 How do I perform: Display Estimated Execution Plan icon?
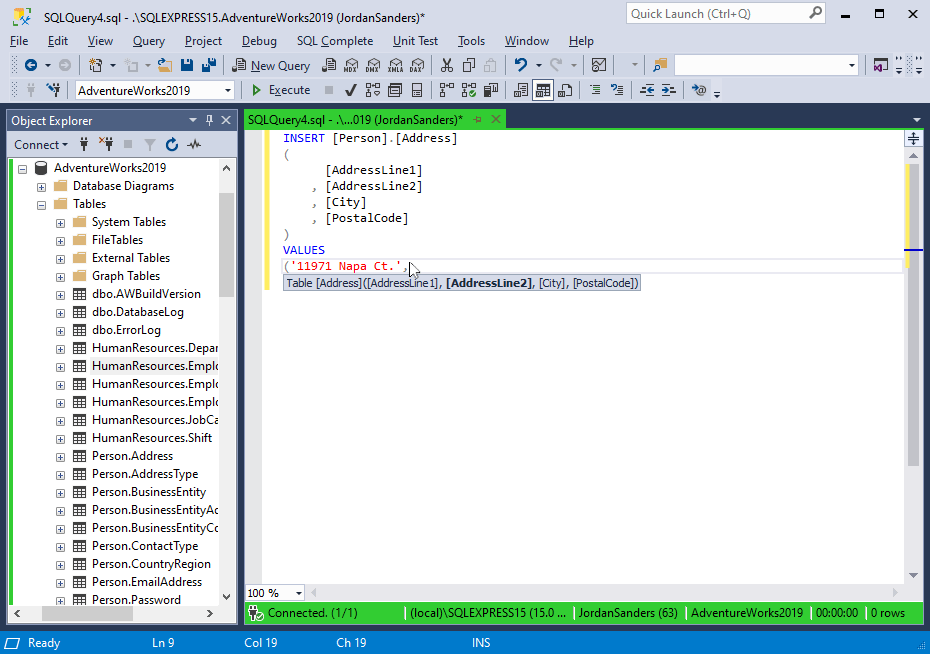372,90
